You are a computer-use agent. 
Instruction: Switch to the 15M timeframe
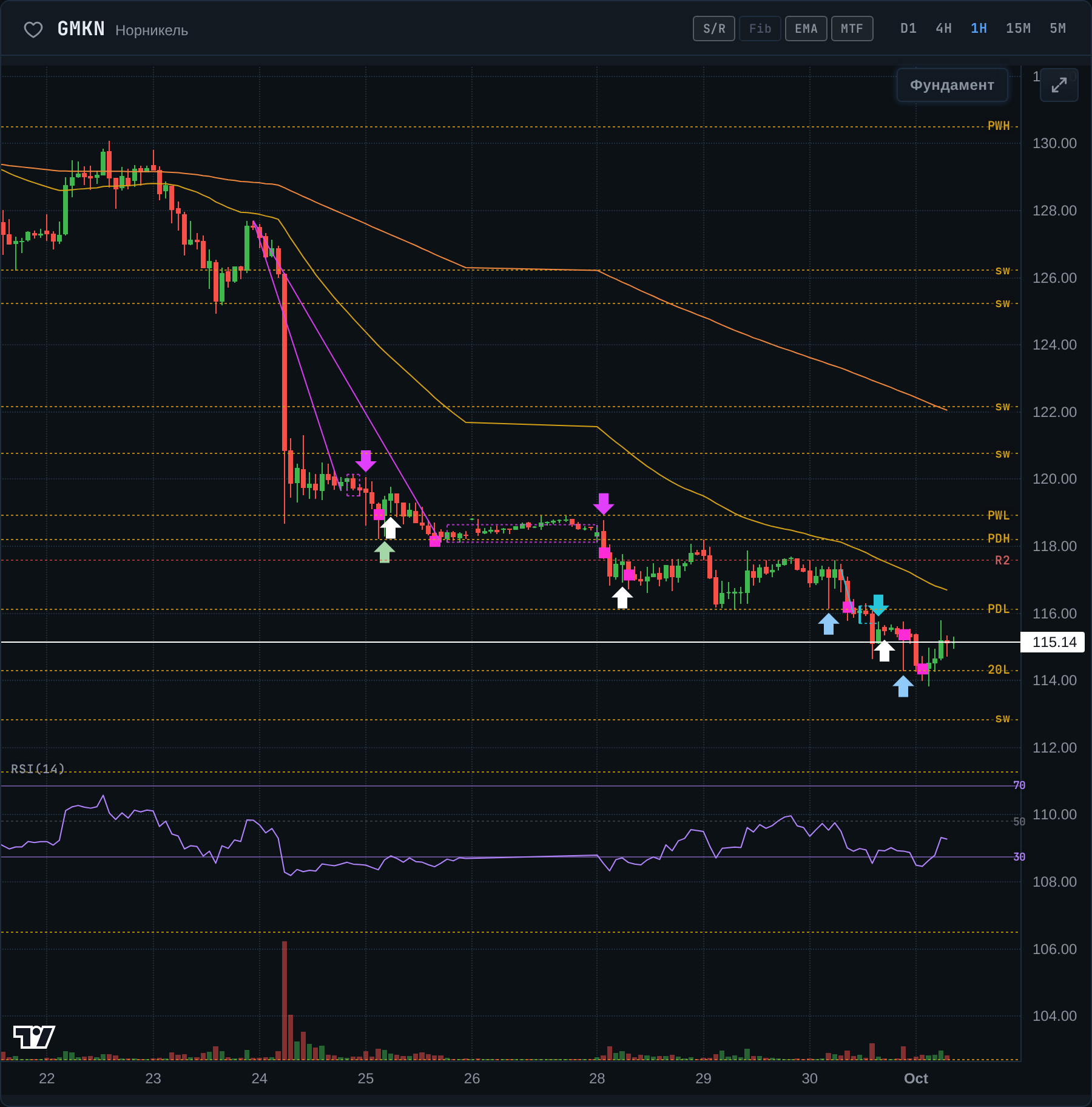(x=1018, y=29)
